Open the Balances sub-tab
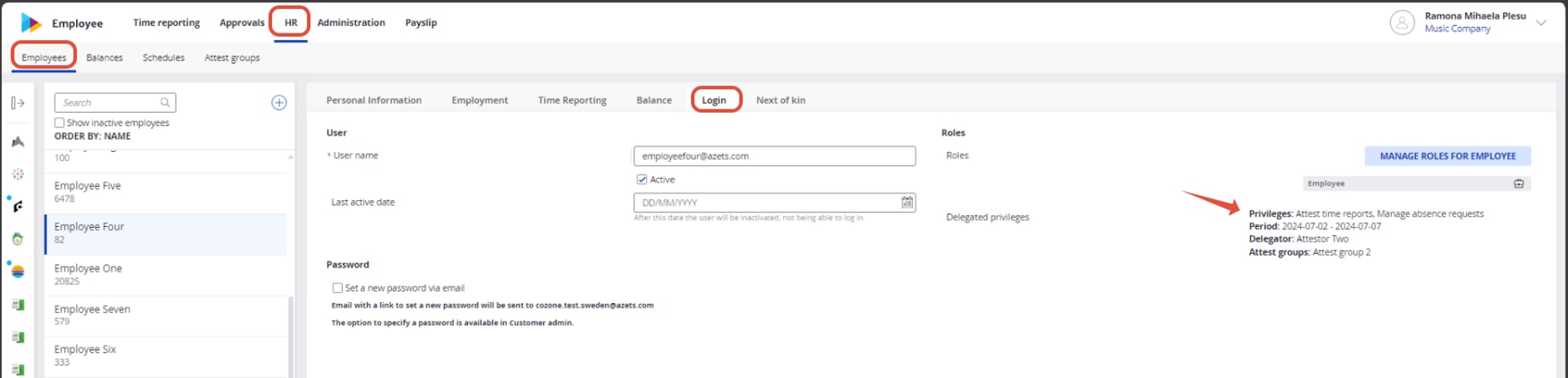The height and width of the screenshot is (378, 1568). 105,58
